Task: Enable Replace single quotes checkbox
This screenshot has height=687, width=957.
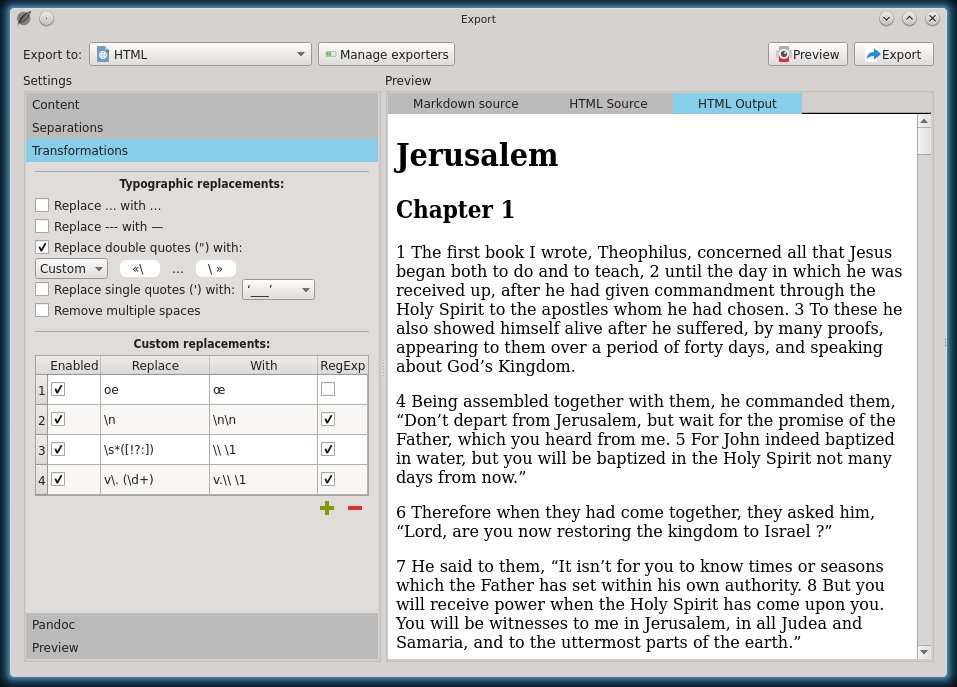Action: (42, 289)
